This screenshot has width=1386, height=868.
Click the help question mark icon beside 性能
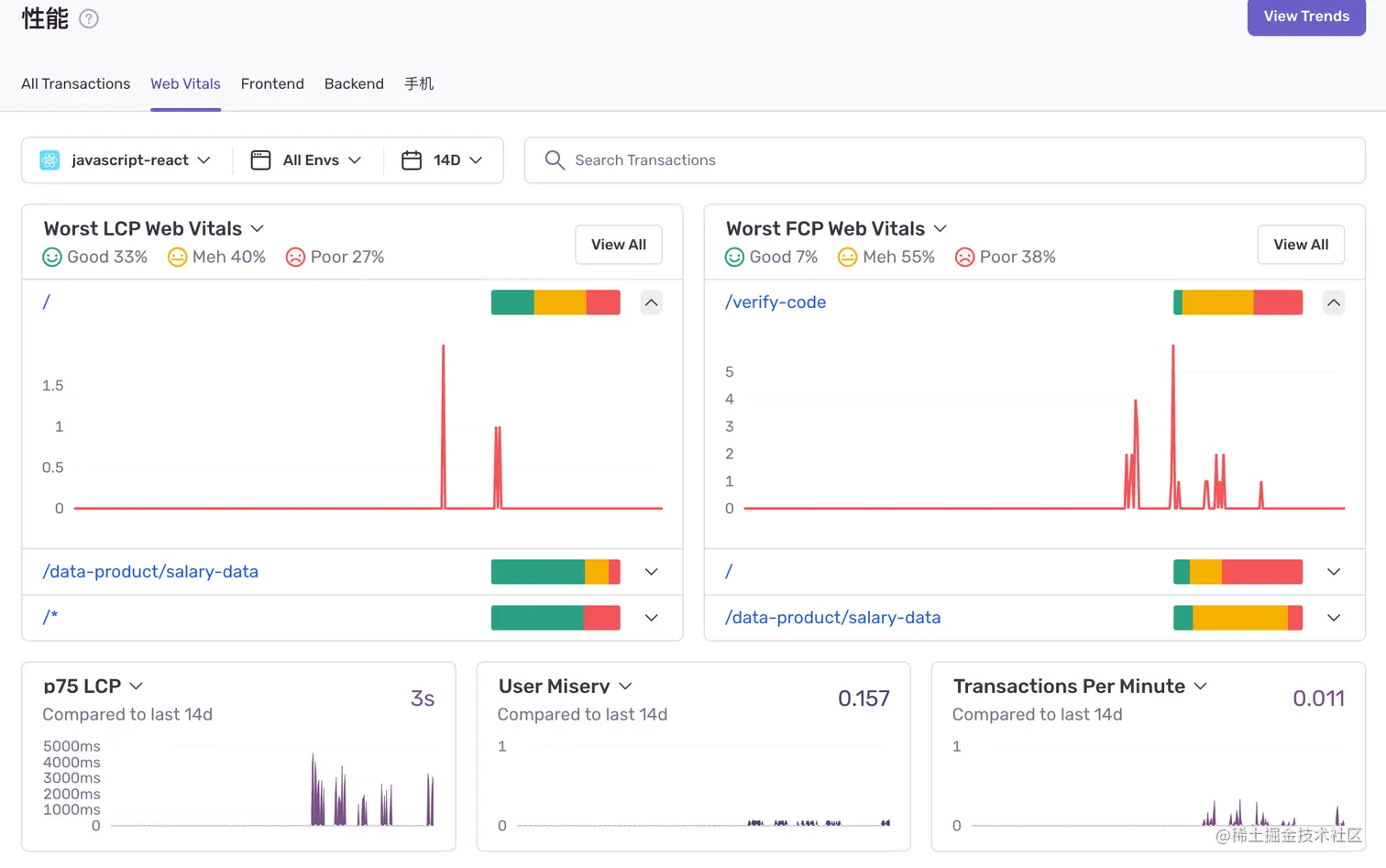pos(89,18)
